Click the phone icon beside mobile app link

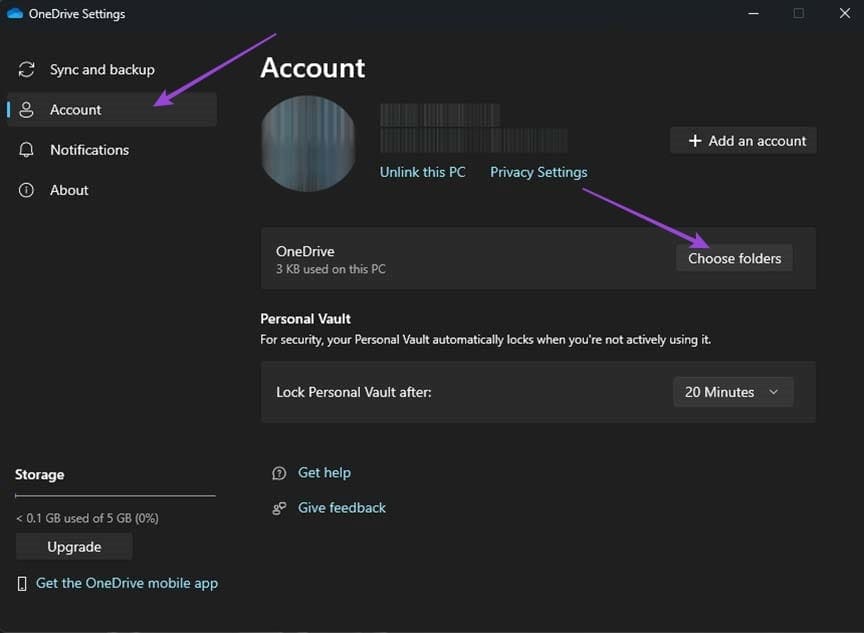coord(22,583)
